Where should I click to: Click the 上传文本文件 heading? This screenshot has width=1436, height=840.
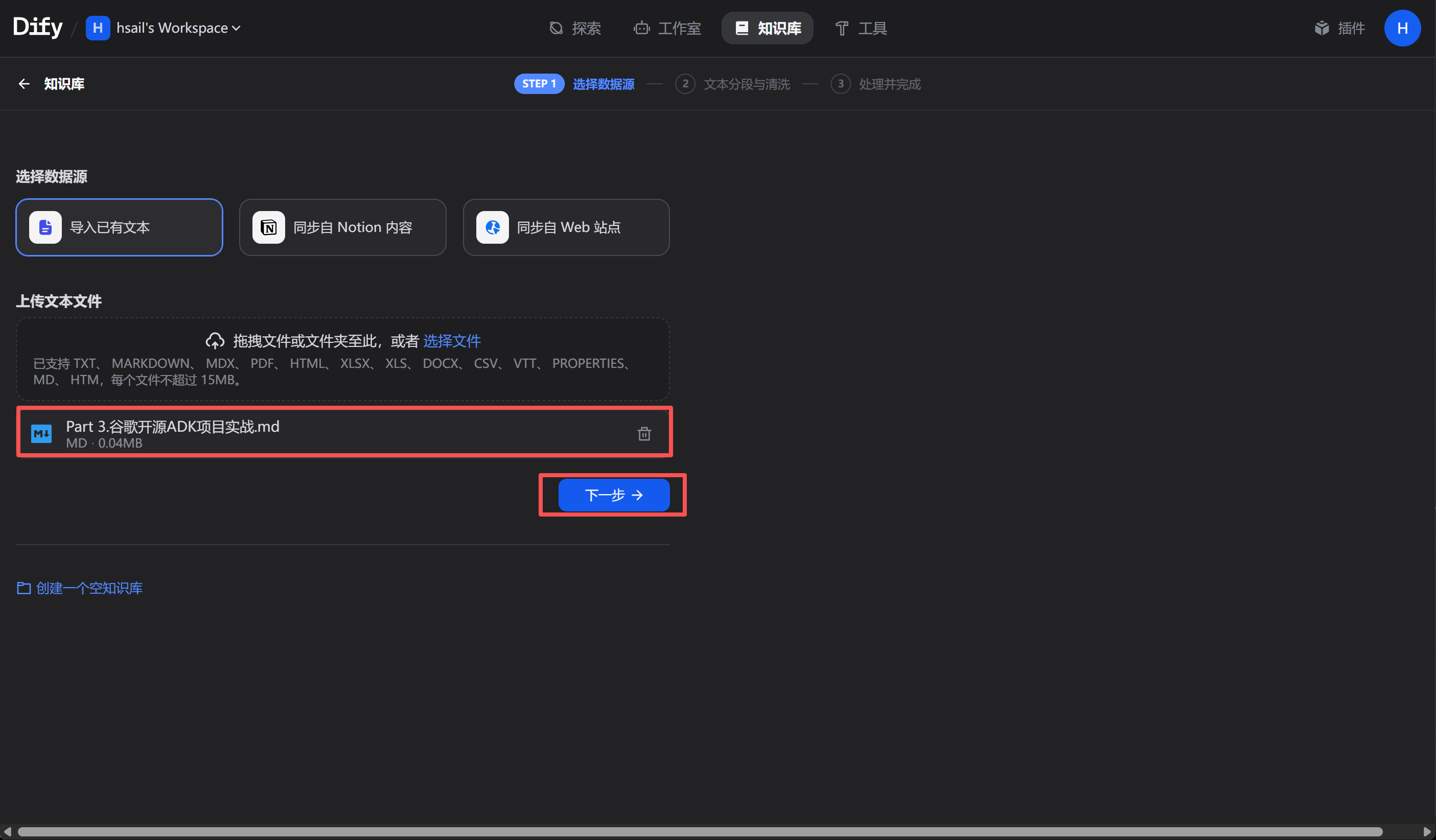point(59,301)
